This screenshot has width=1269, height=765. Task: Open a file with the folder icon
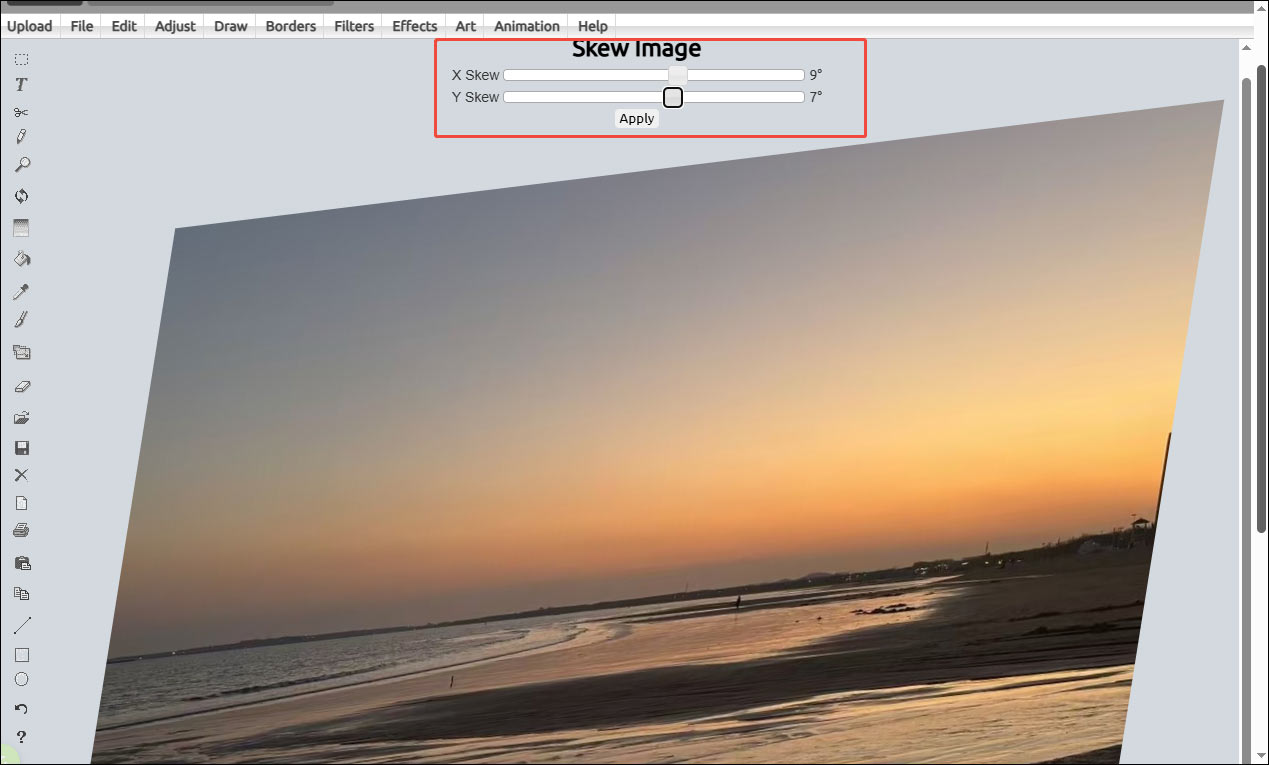click(21, 417)
